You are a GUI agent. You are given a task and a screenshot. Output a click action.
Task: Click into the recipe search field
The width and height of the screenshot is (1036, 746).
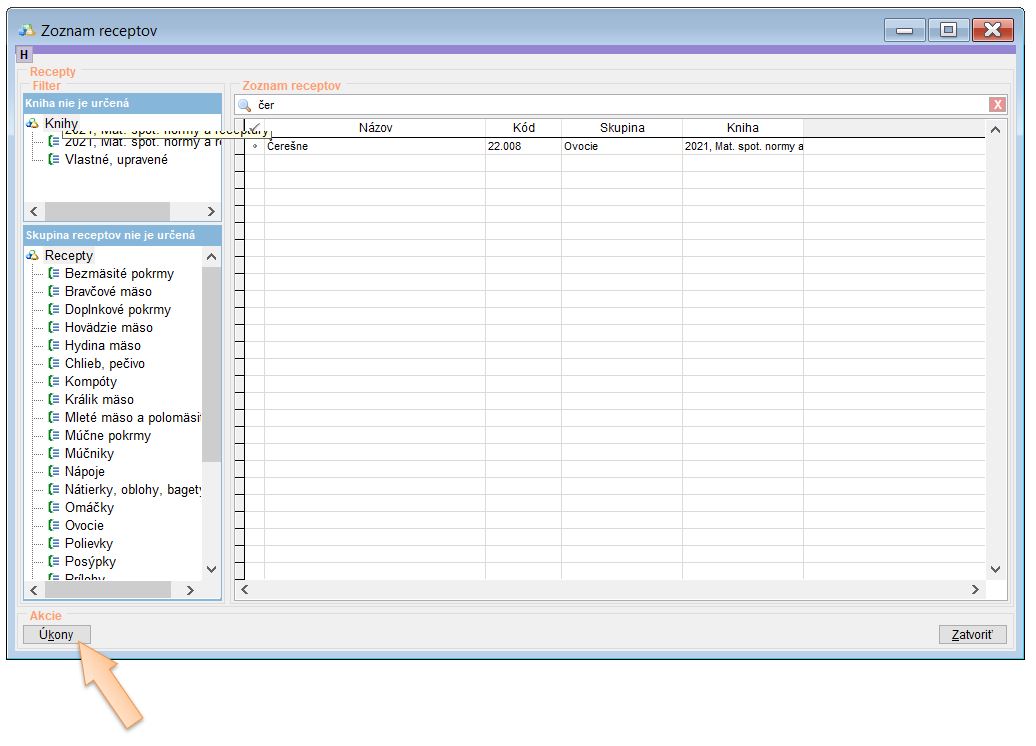[620, 105]
